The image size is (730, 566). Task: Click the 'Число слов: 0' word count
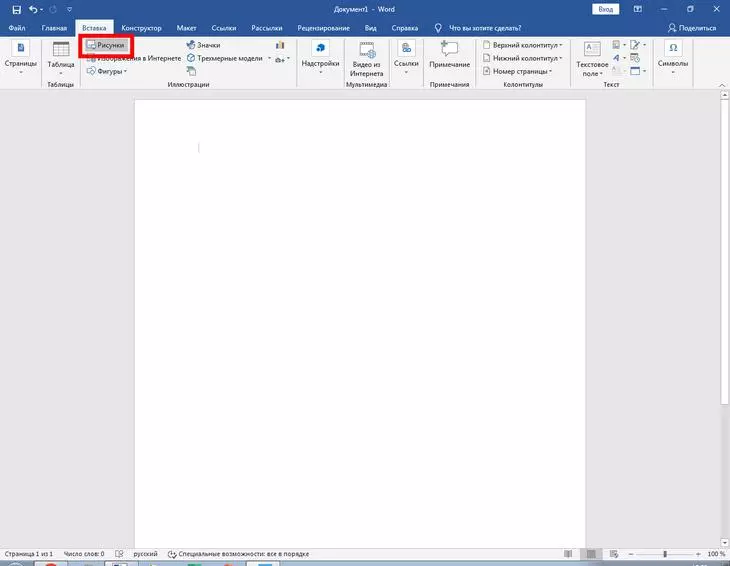pyautogui.click(x=84, y=554)
